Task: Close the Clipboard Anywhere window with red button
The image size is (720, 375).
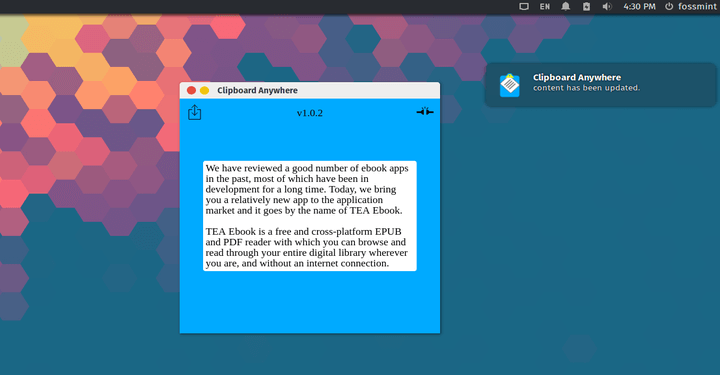Action: 191,90
